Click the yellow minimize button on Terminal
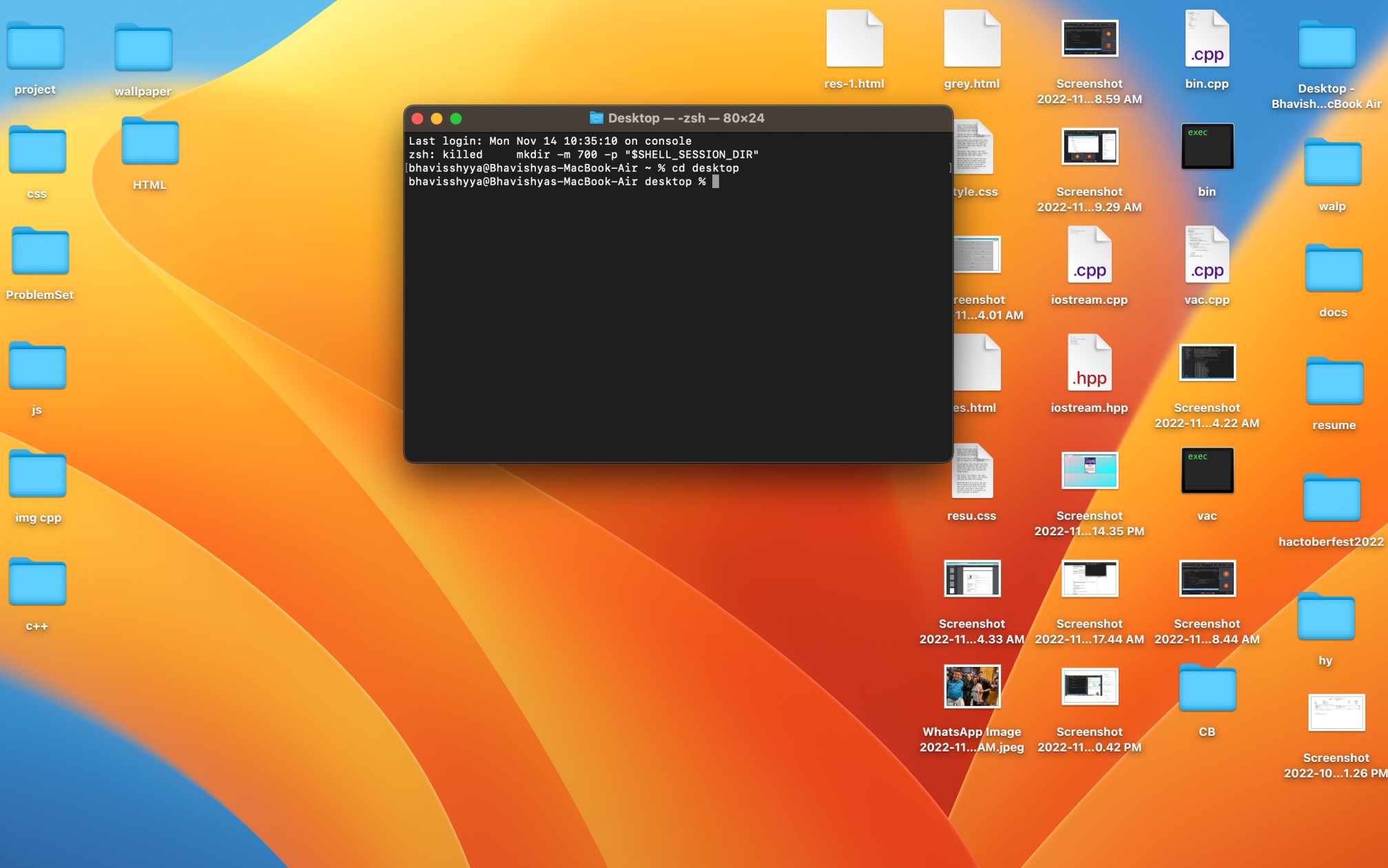1388x868 pixels. click(437, 118)
